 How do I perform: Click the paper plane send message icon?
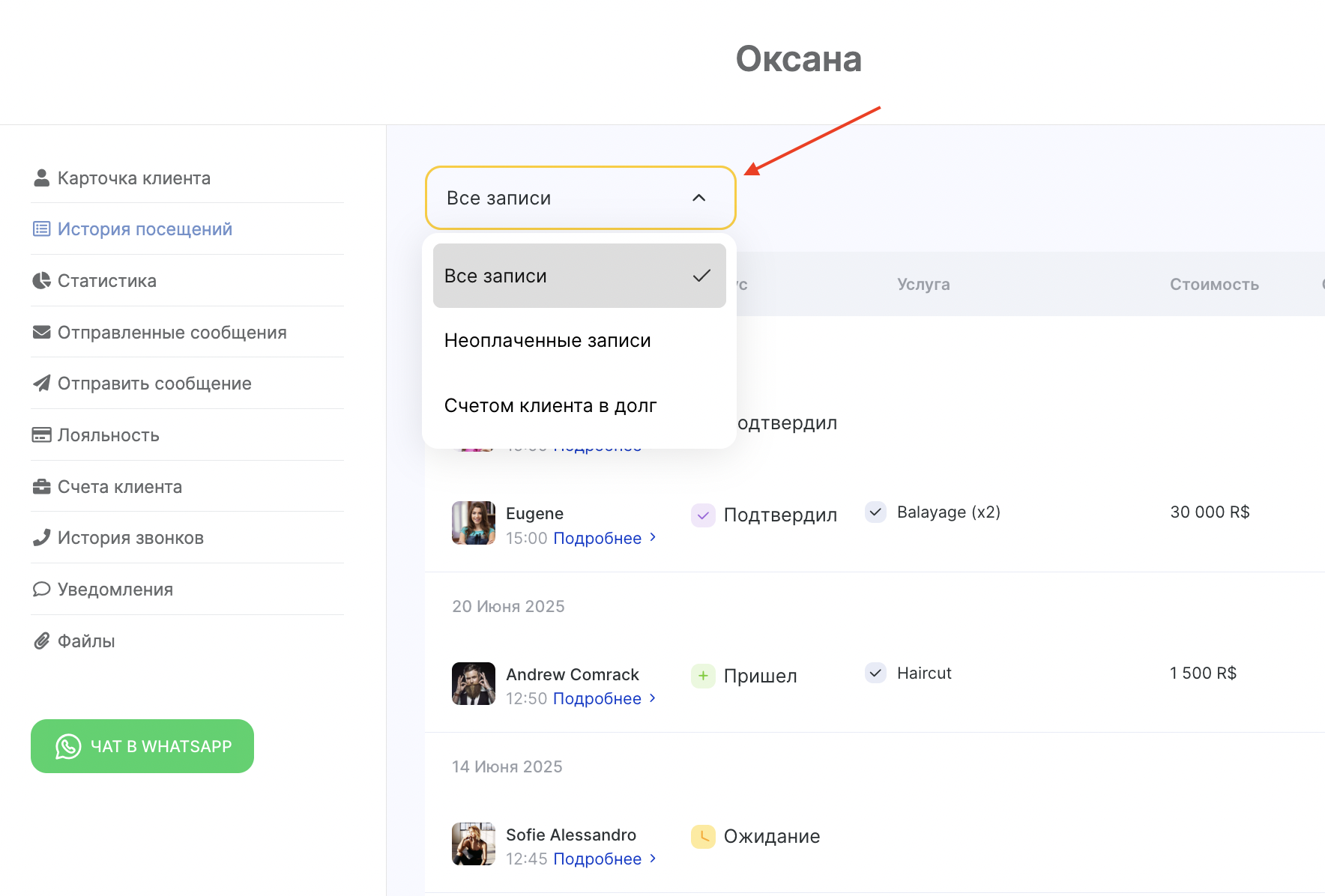[x=42, y=384]
